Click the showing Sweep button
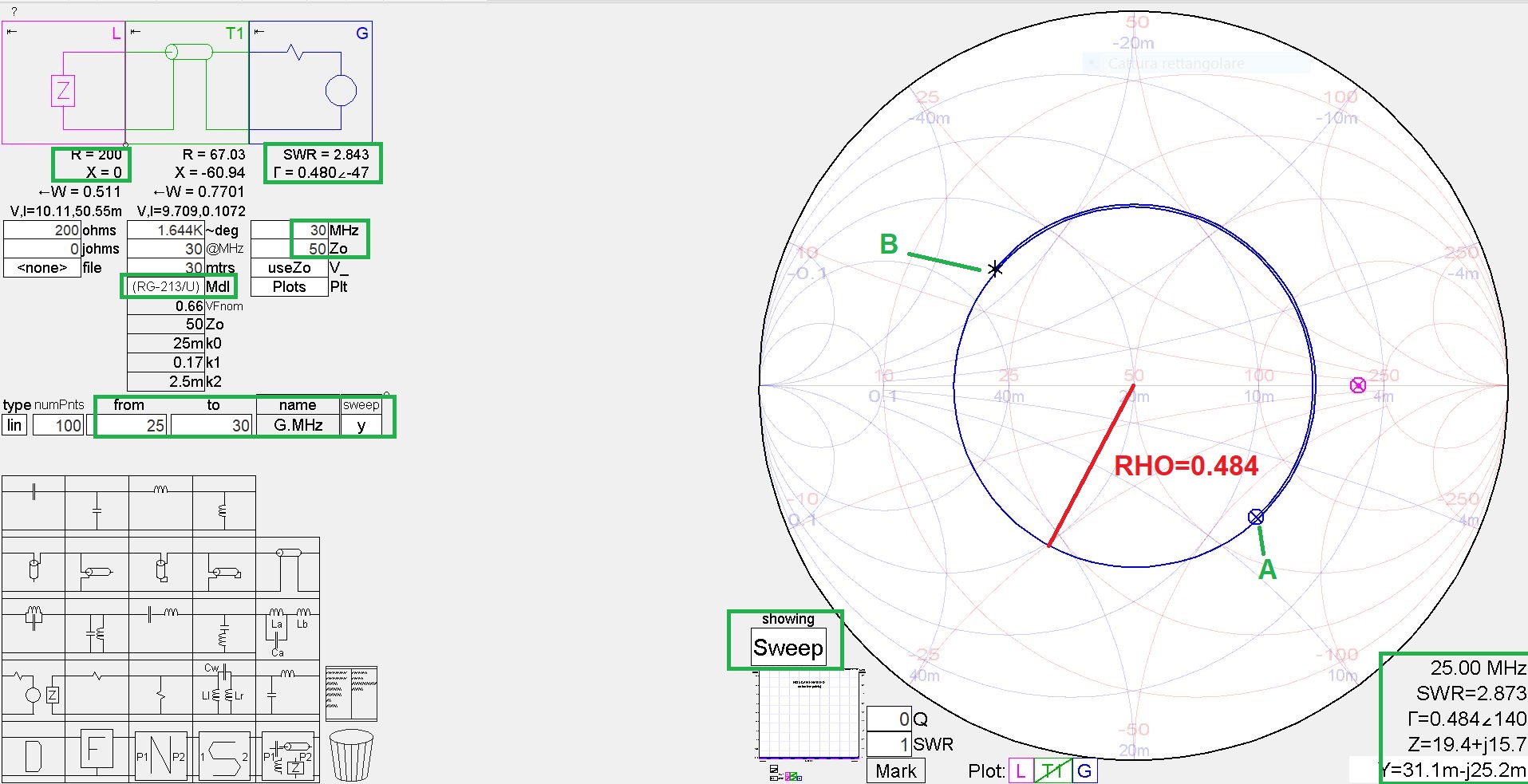This screenshot has height=784, width=1528. point(788,648)
